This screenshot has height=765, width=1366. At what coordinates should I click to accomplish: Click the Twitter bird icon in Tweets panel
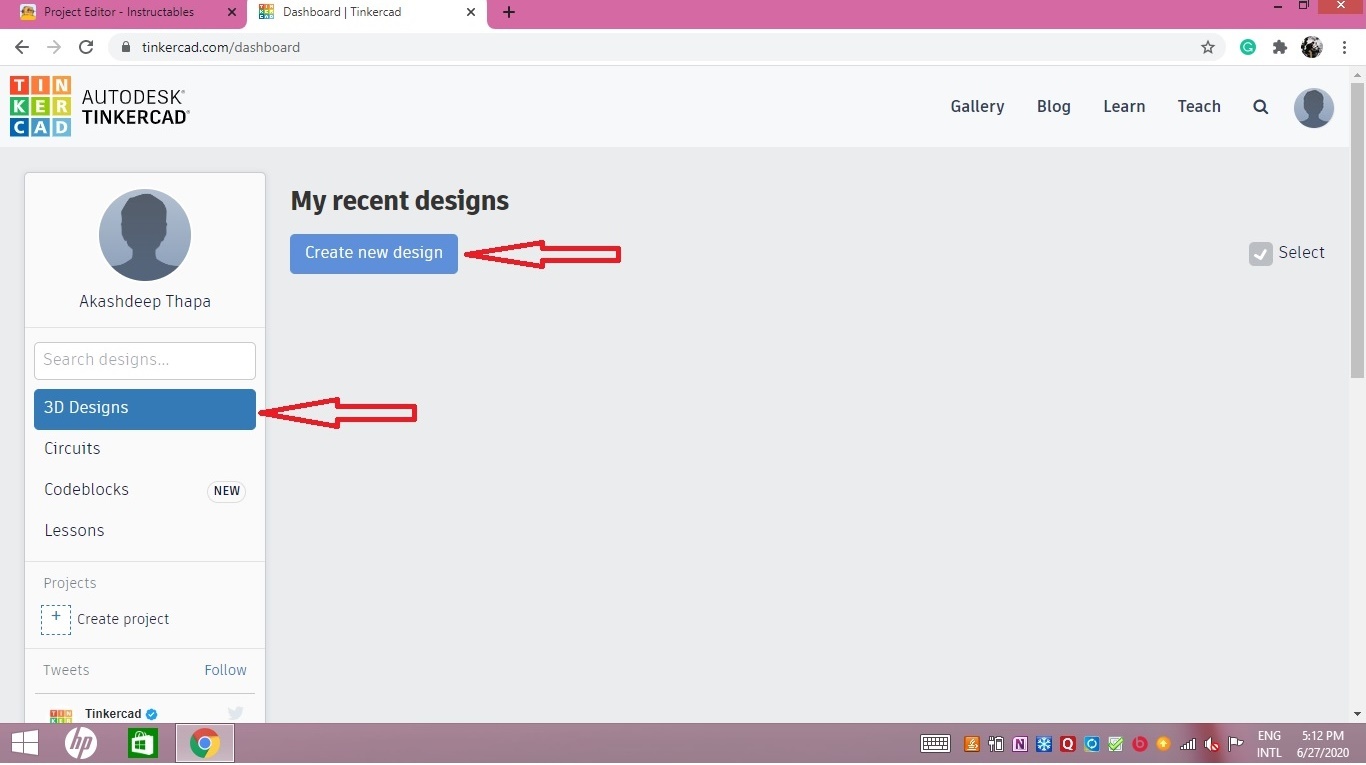[234, 712]
